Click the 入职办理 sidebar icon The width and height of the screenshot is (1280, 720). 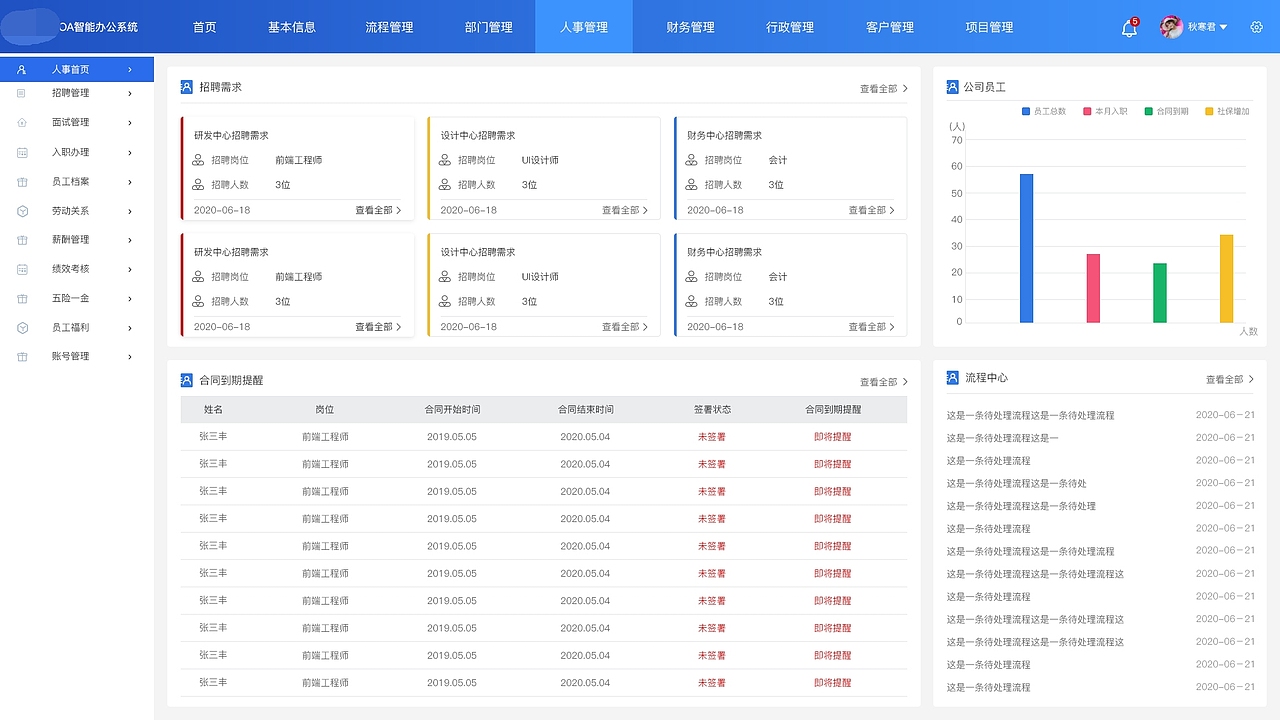pyautogui.click(x=22, y=152)
